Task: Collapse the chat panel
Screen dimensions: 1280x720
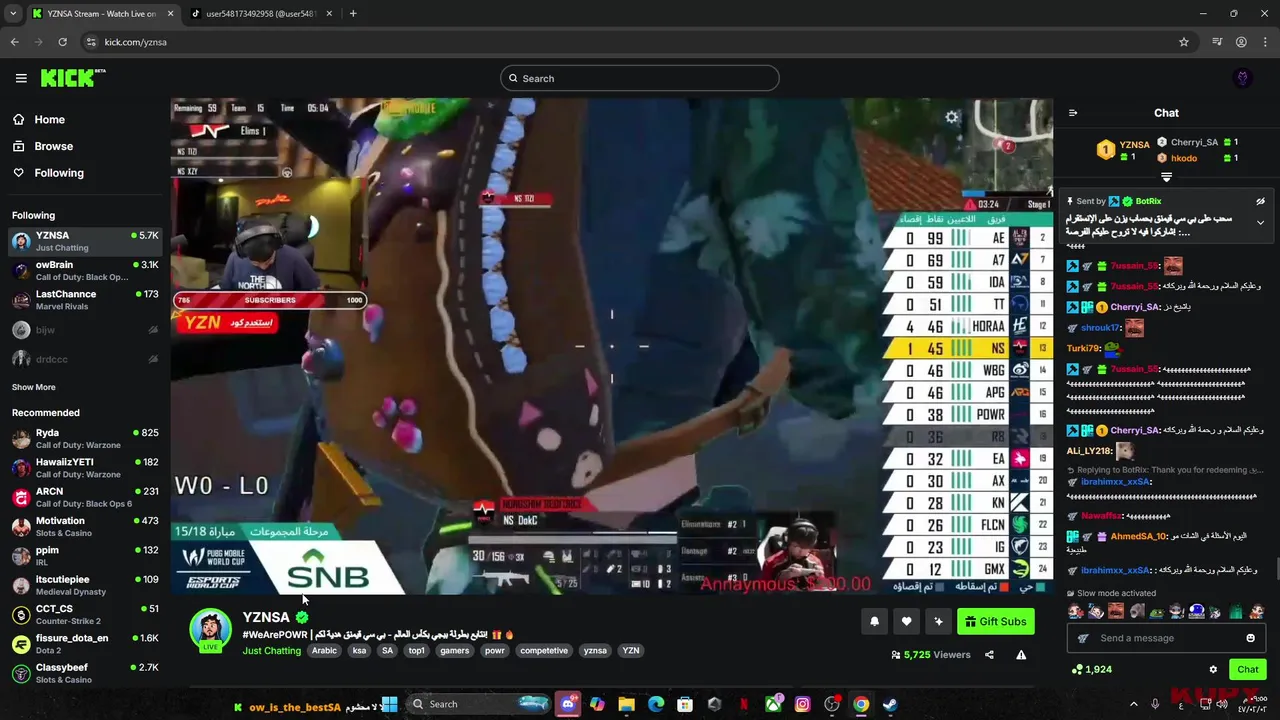Action: [x=1073, y=113]
